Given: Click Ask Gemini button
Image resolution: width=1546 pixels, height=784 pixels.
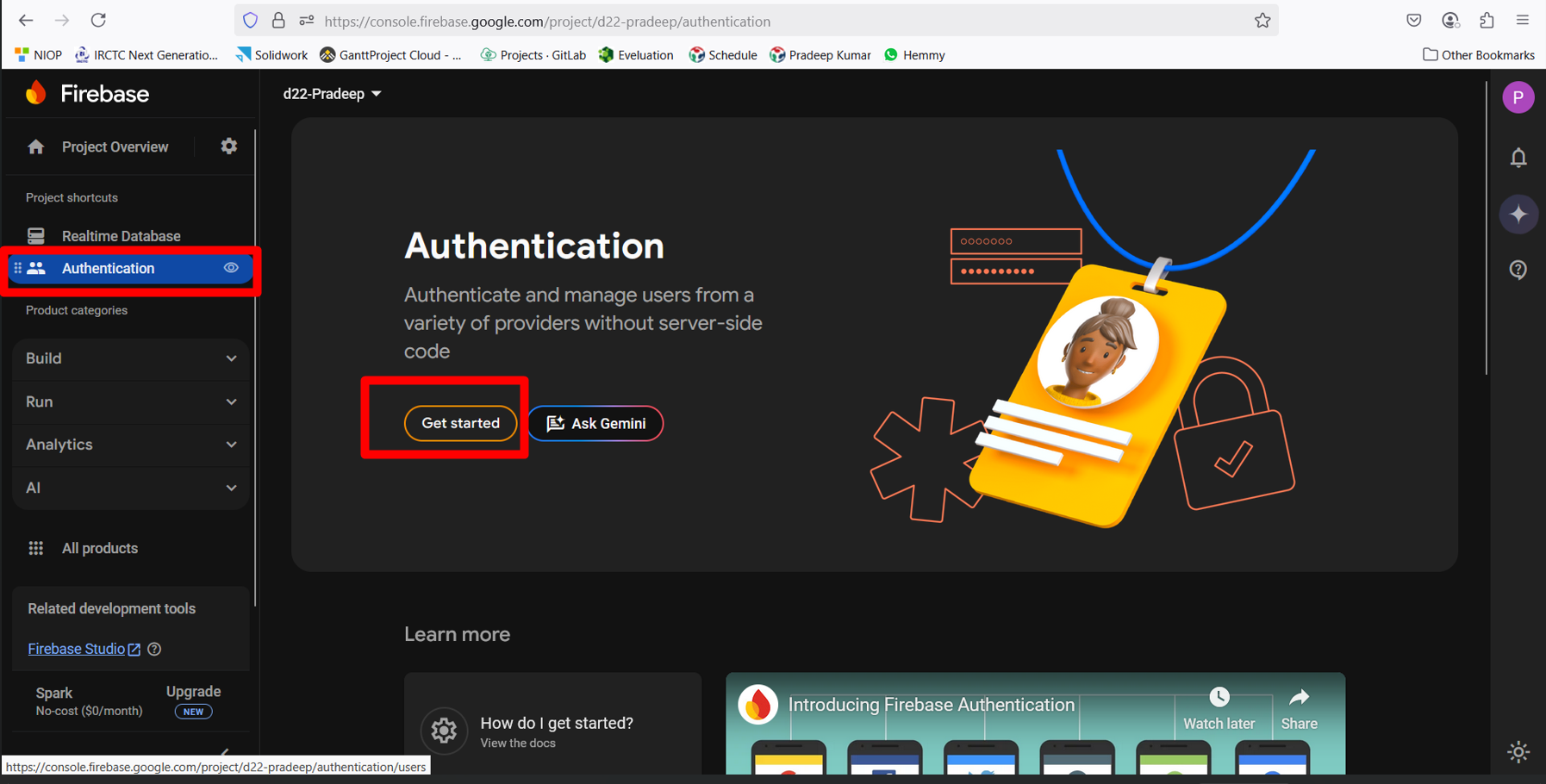Looking at the screenshot, I should (595, 423).
